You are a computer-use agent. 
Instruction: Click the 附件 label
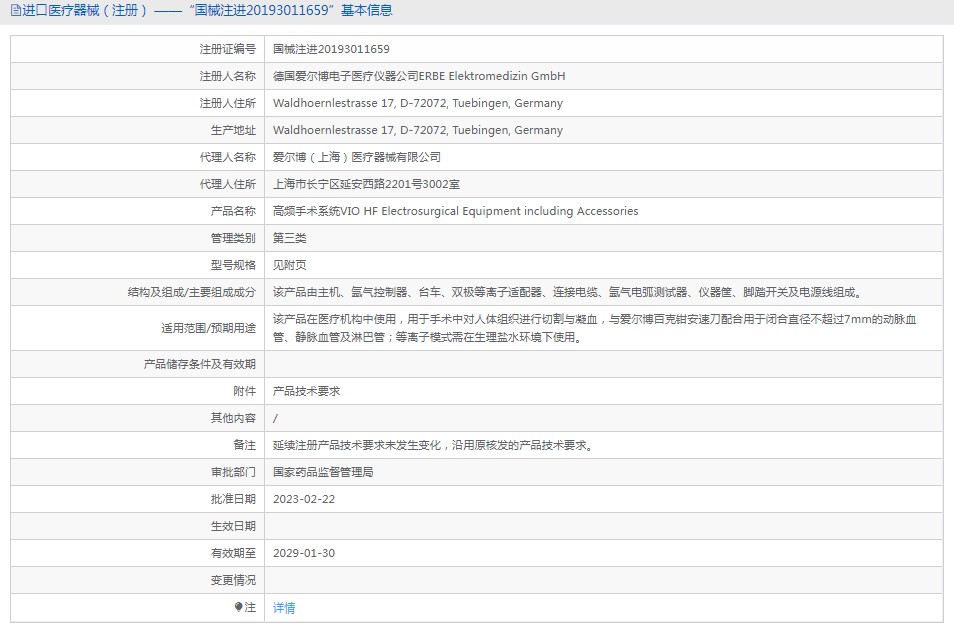coord(245,391)
